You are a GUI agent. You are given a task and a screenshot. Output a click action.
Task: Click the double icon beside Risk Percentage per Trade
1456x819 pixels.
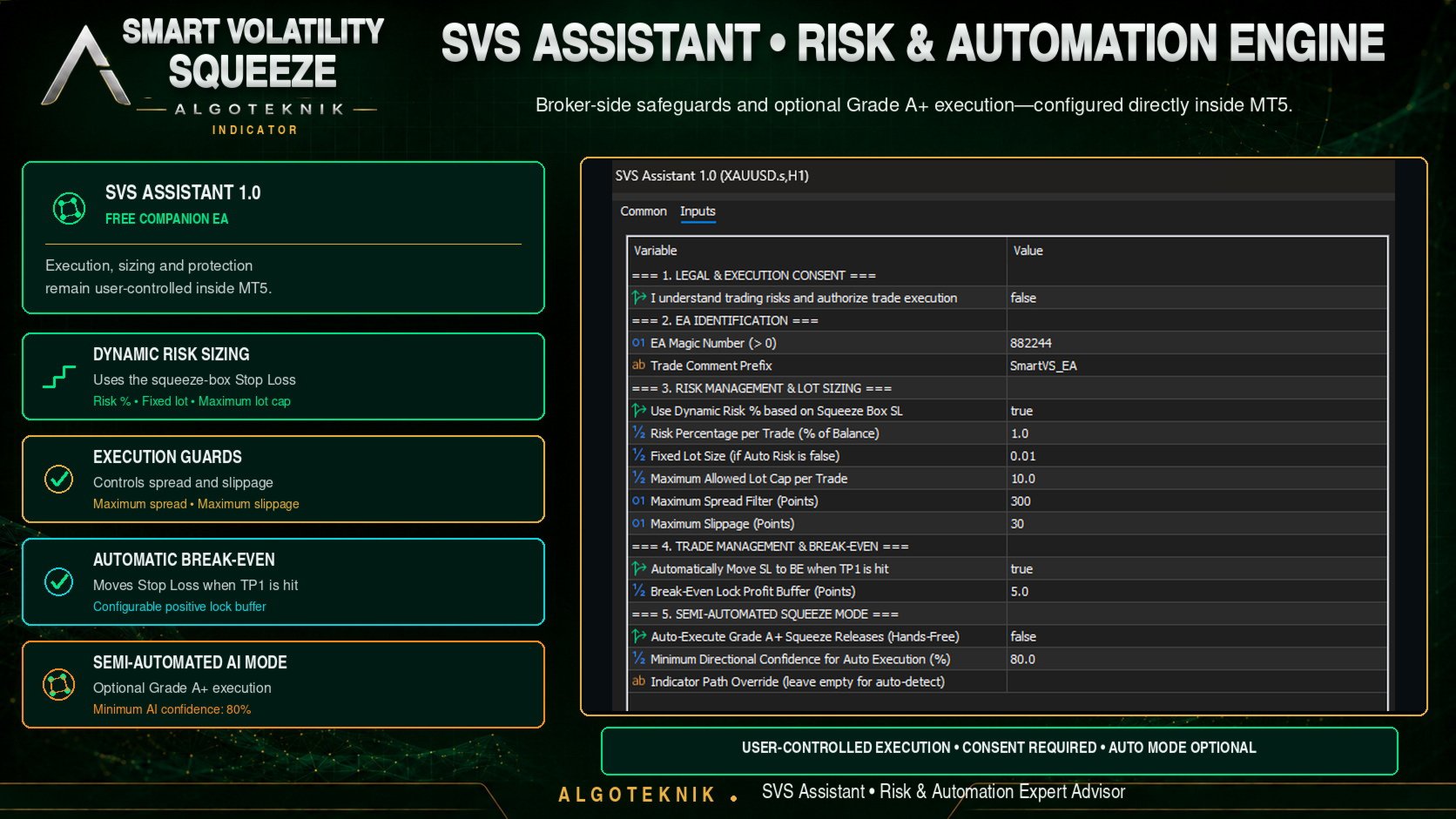(x=638, y=433)
